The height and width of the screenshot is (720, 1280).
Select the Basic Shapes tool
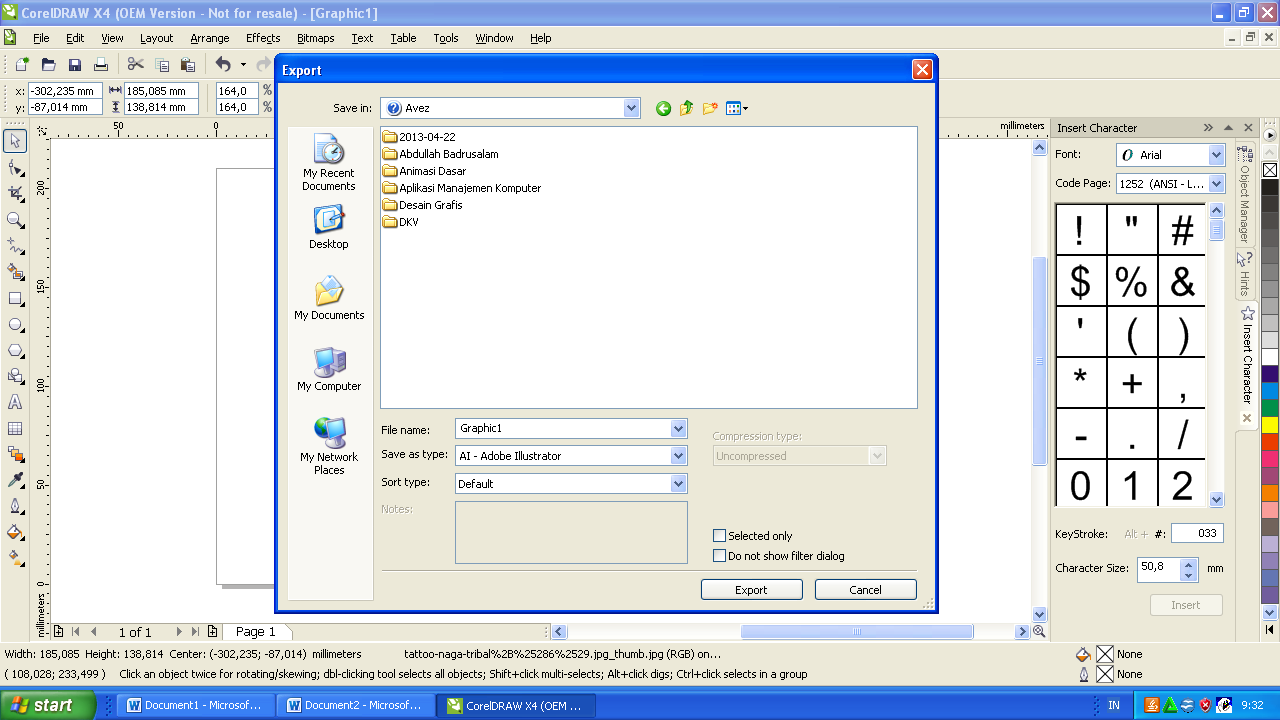point(15,376)
